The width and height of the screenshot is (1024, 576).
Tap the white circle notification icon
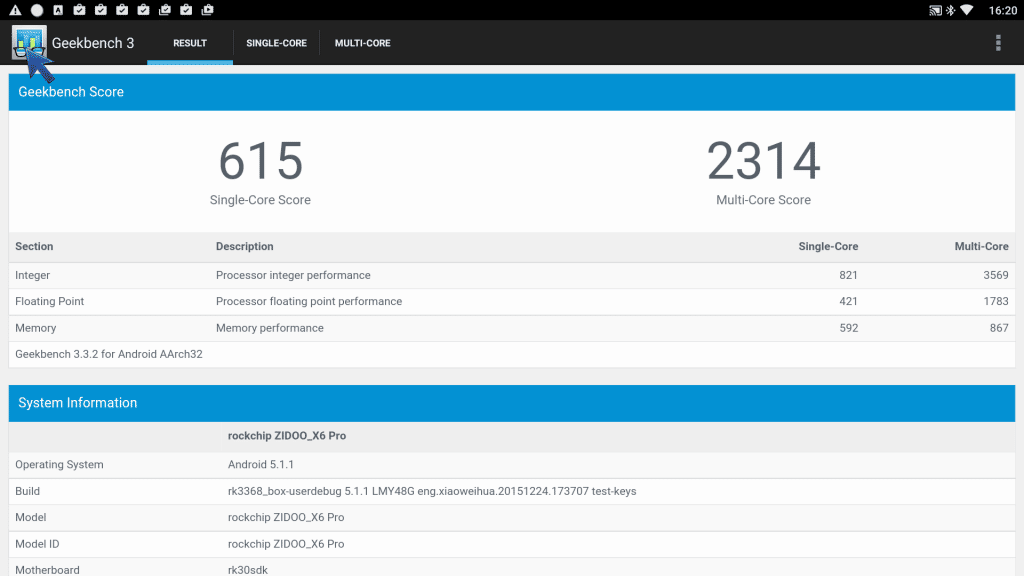click(x=37, y=10)
